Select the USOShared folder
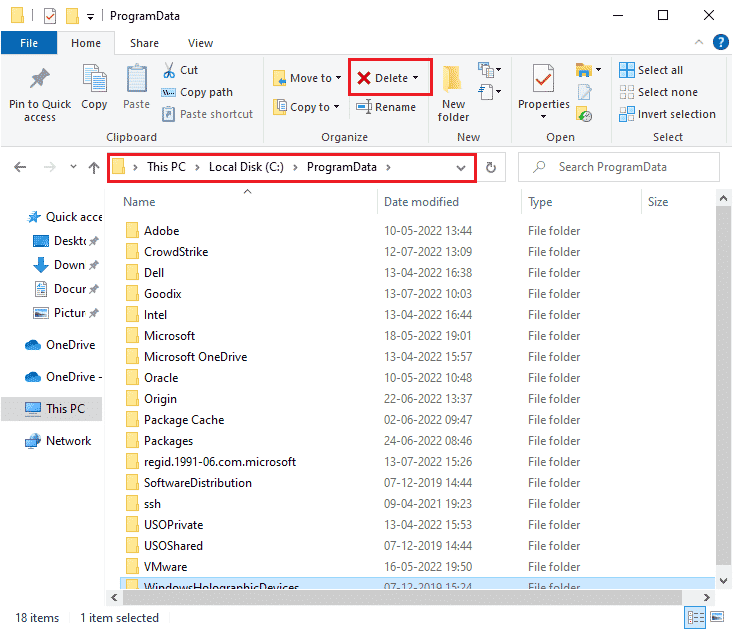The height and width of the screenshot is (630, 733). (x=164, y=546)
